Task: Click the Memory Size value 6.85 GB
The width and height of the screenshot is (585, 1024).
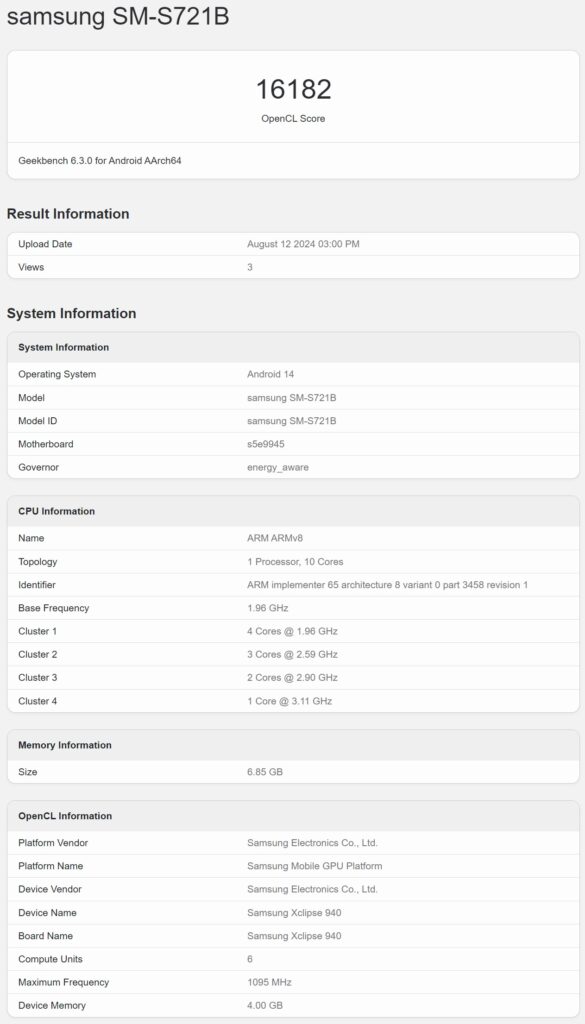Action: pyautogui.click(x=265, y=772)
